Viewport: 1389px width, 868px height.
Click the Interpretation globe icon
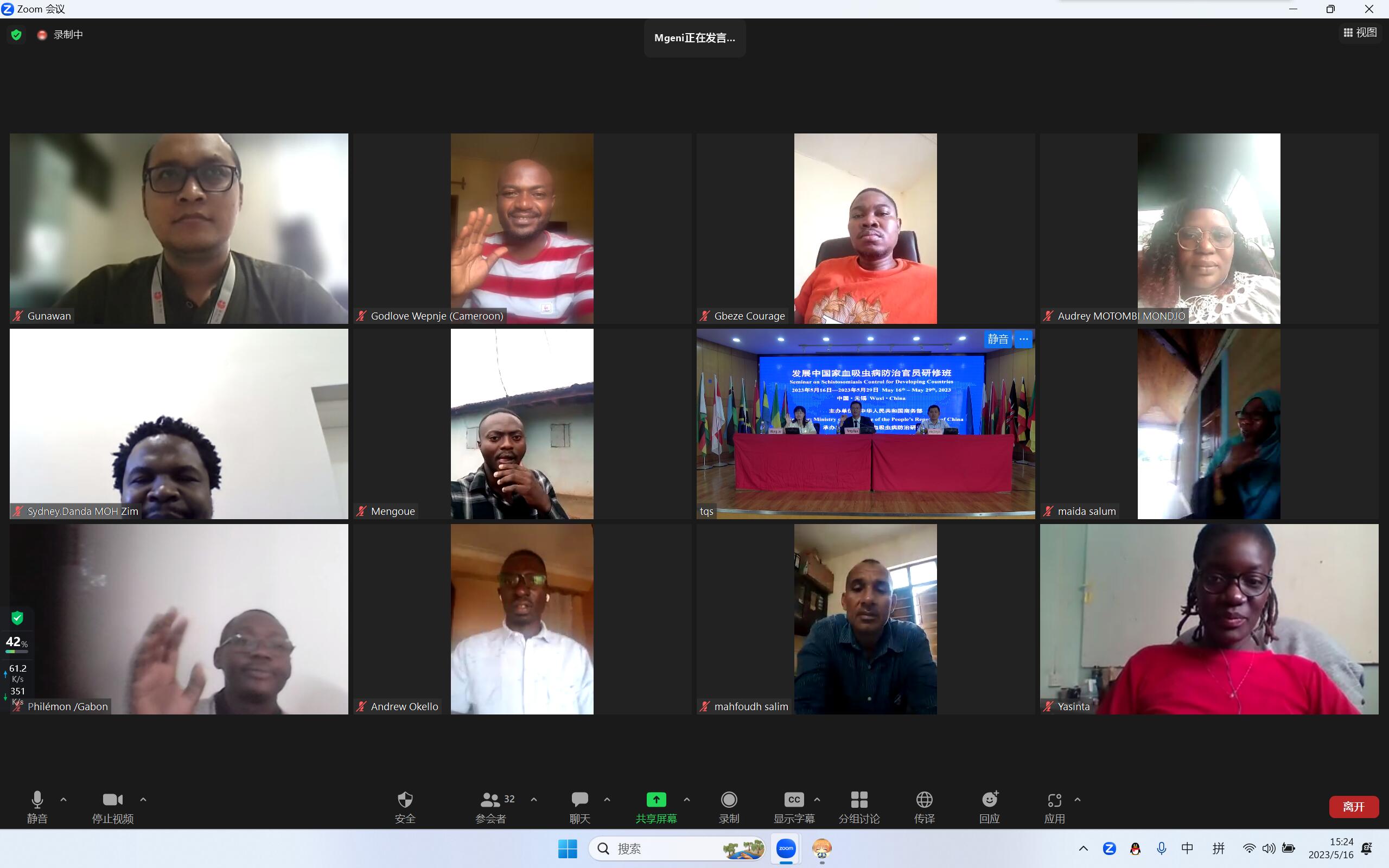pos(923,800)
